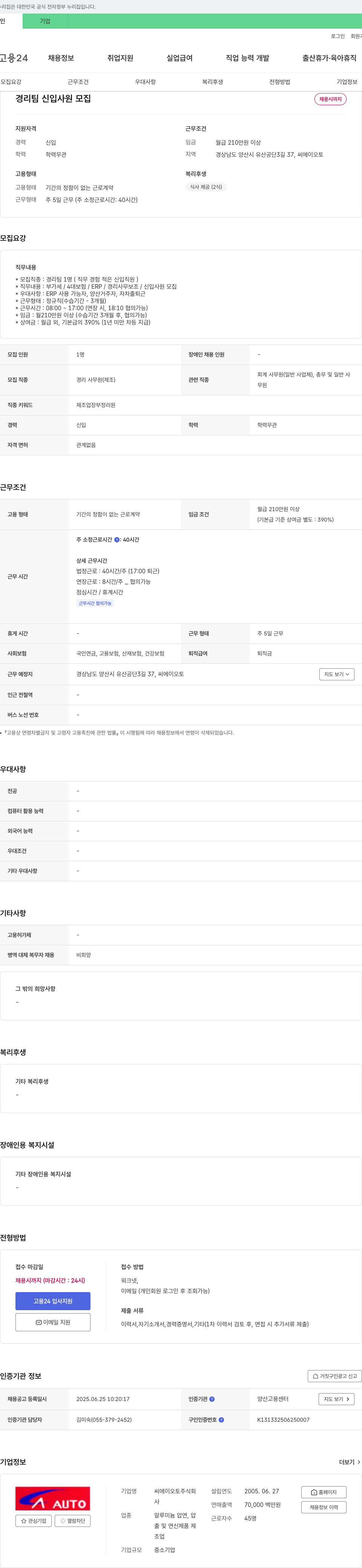Click the 채용시까지 status badge
362x1568 pixels.
(330, 99)
